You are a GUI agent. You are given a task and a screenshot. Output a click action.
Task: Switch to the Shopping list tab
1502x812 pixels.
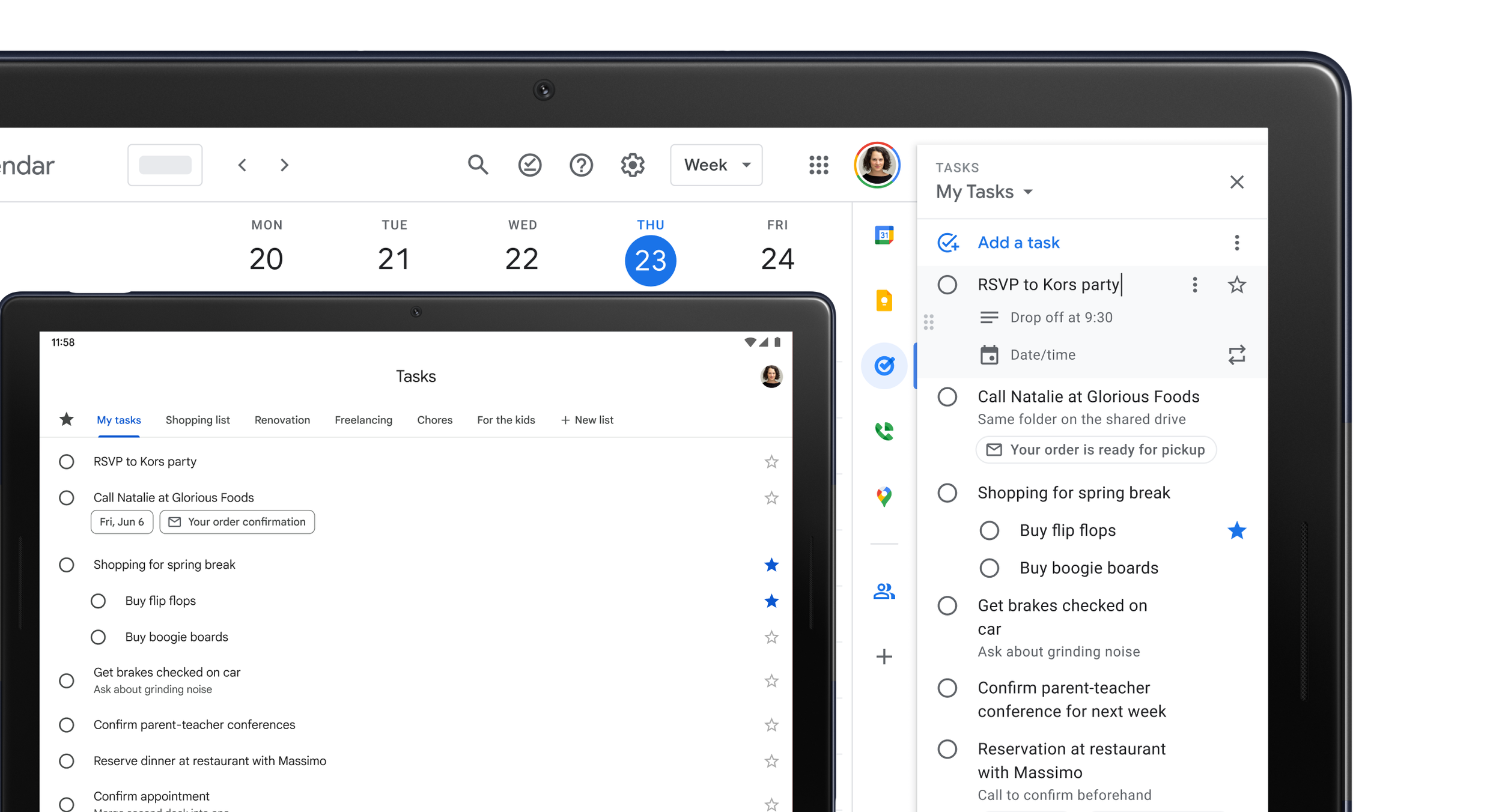tap(198, 420)
